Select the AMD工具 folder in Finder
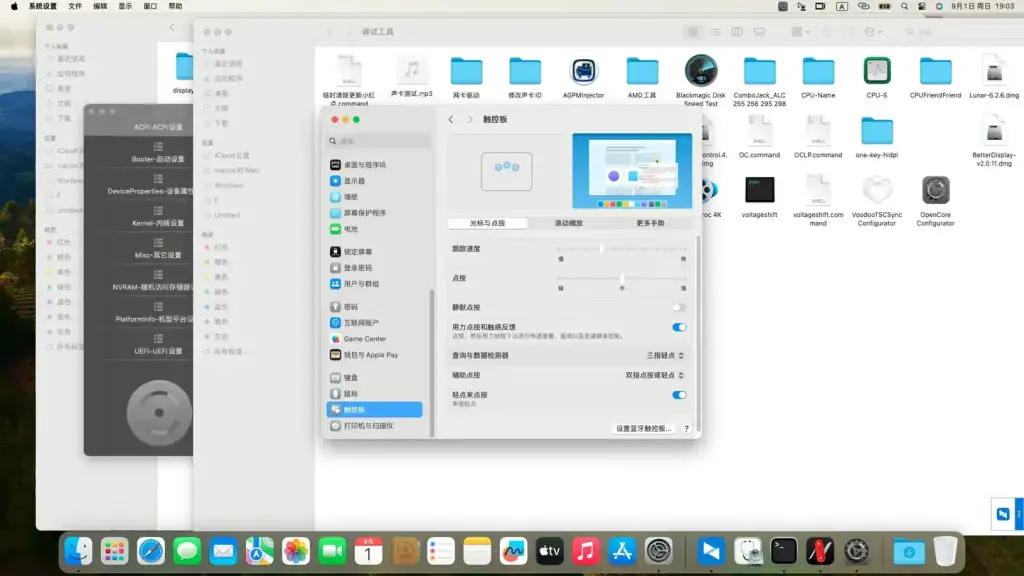1024x576 pixels. [x=642, y=71]
